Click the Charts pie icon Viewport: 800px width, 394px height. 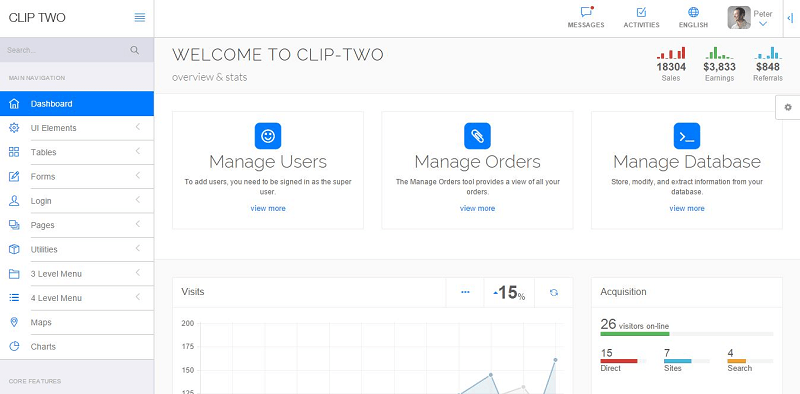(x=14, y=347)
